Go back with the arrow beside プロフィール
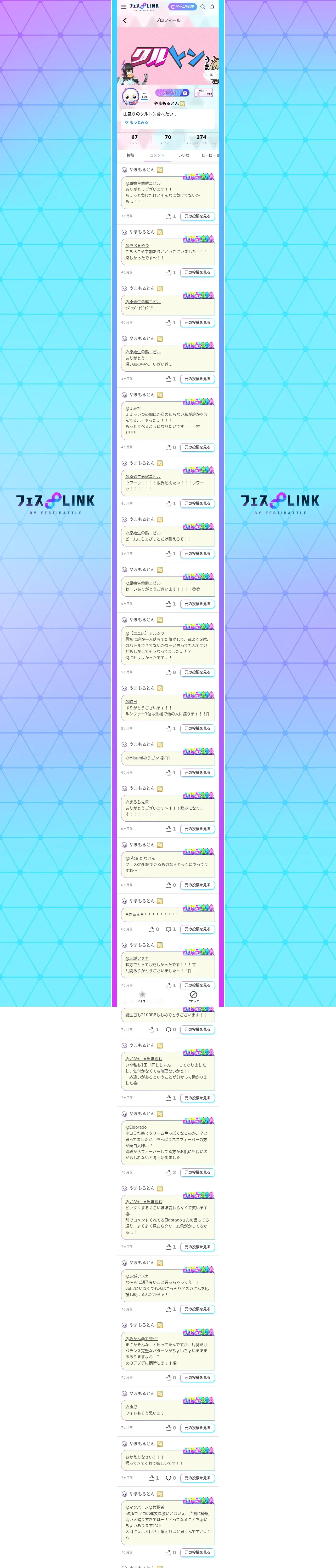The image size is (336, 1568). [x=125, y=21]
